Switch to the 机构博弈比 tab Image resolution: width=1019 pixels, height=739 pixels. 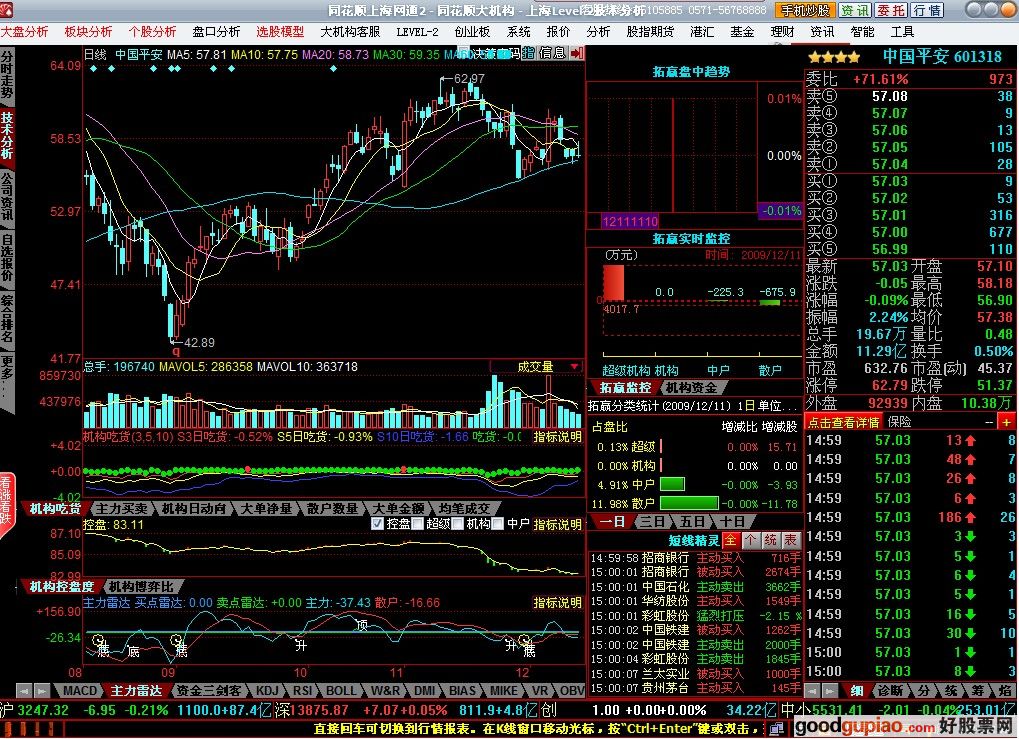tap(141, 587)
